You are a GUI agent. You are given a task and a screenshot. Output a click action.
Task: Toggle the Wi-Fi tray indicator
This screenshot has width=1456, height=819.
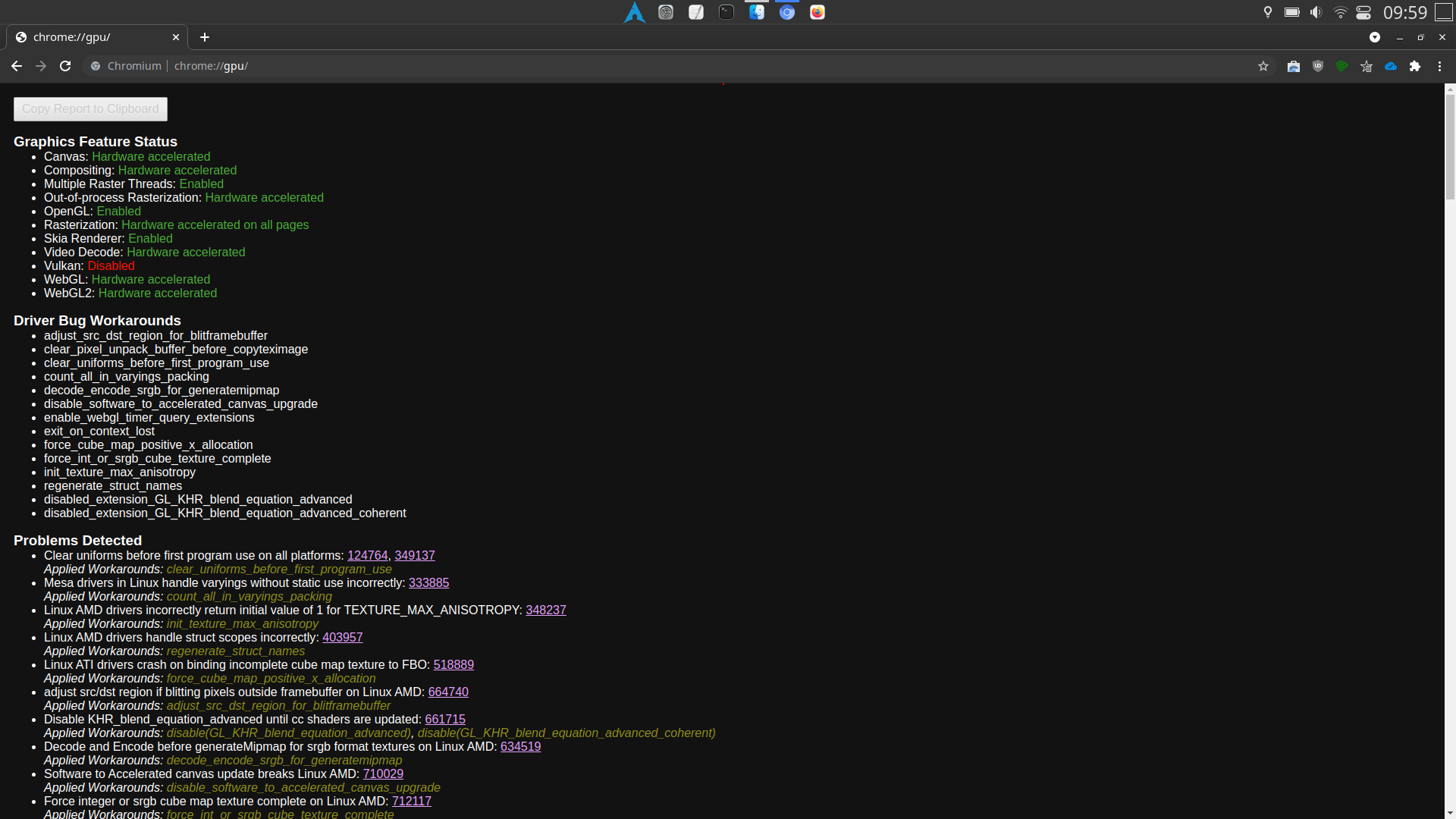pos(1339,11)
